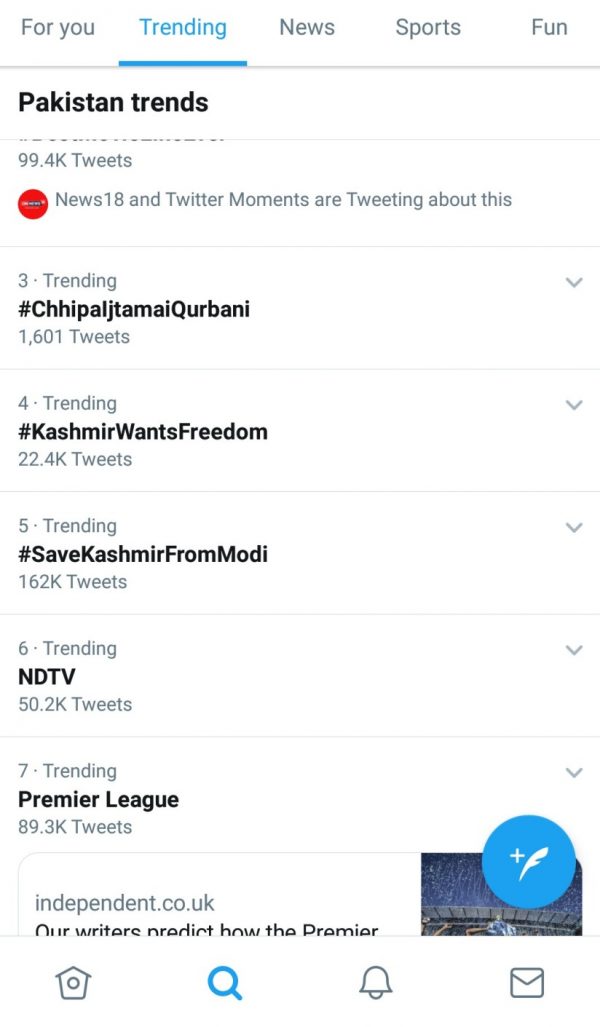Tap the Search magnifier icon
Image resolution: width=600 pixels, height=1027 pixels.
pos(225,983)
